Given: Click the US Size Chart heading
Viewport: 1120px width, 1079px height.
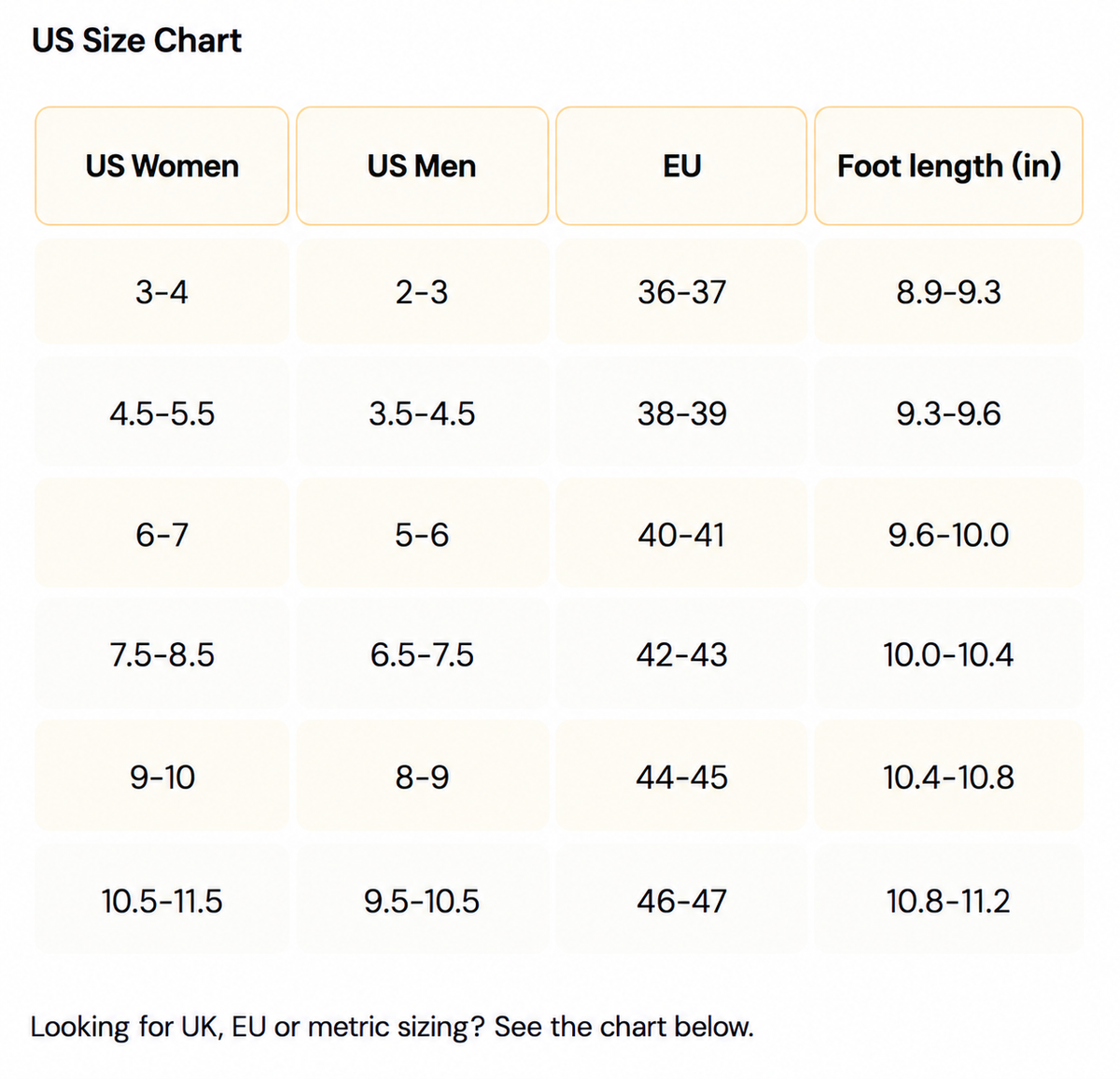Looking at the screenshot, I should pyautogui.click(x=136, y=41).
